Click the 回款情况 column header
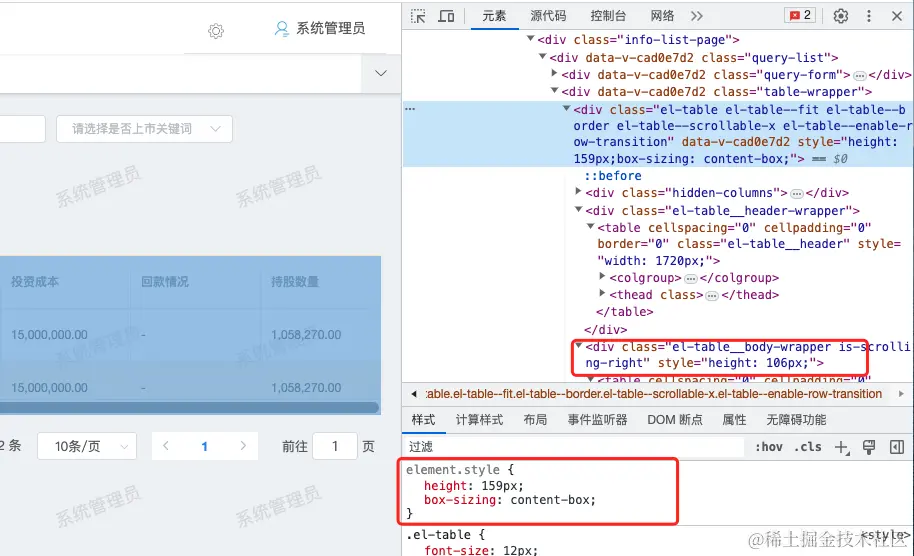The image size is (914, 556). coord(165,282)
